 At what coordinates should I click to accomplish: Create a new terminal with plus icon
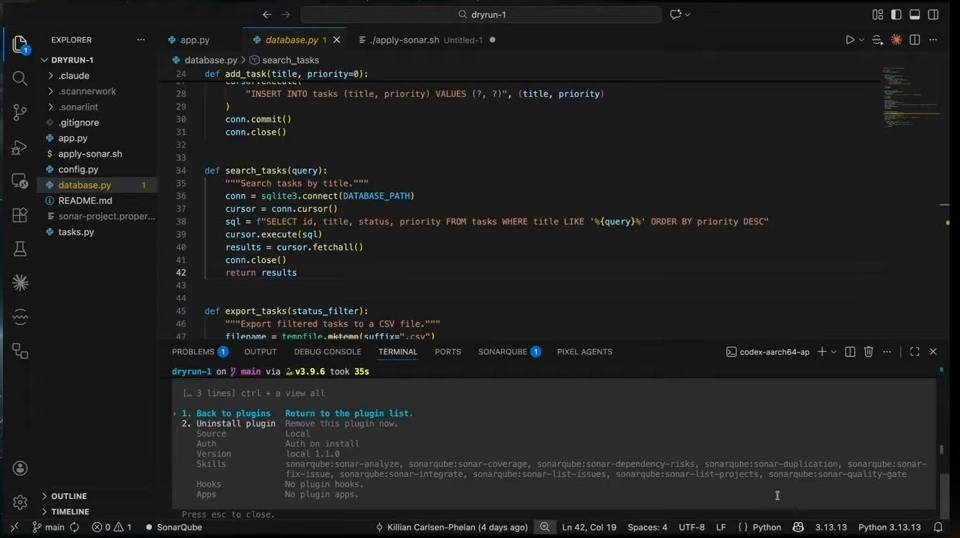coord(822,352)
